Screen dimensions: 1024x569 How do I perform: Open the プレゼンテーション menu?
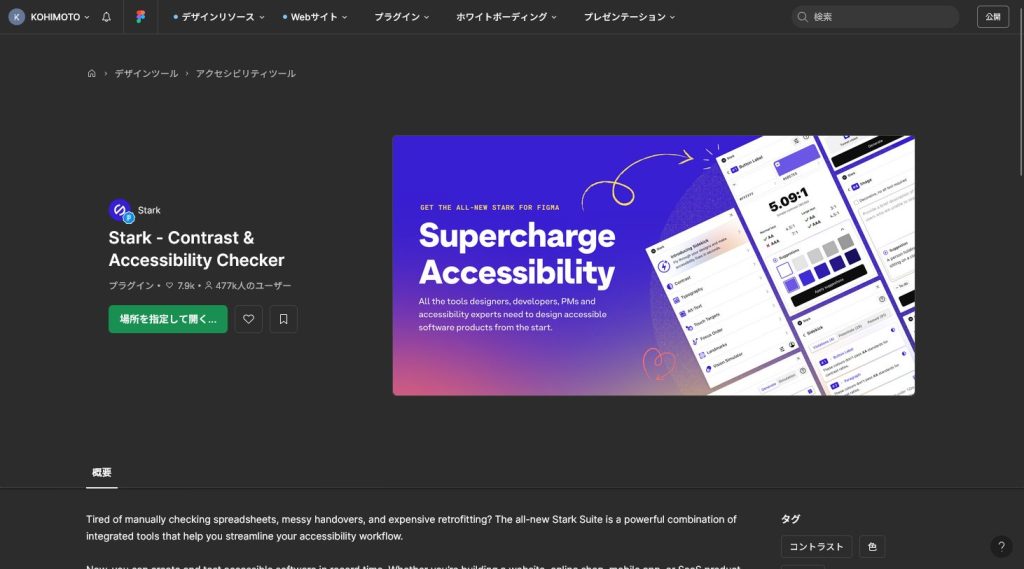tap(629, 17)
